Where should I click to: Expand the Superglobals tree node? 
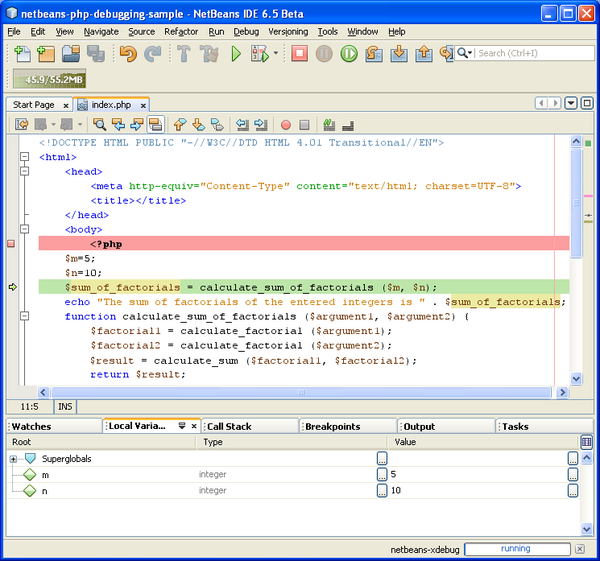(x=13, y=459)
